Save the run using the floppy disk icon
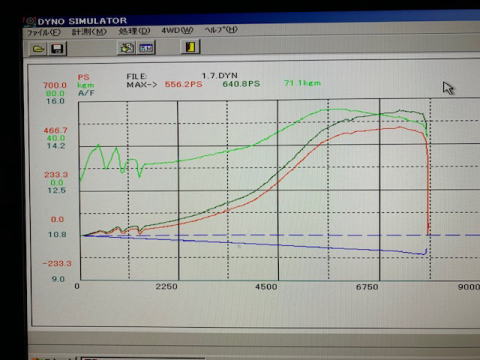 [x=57, y=49]
